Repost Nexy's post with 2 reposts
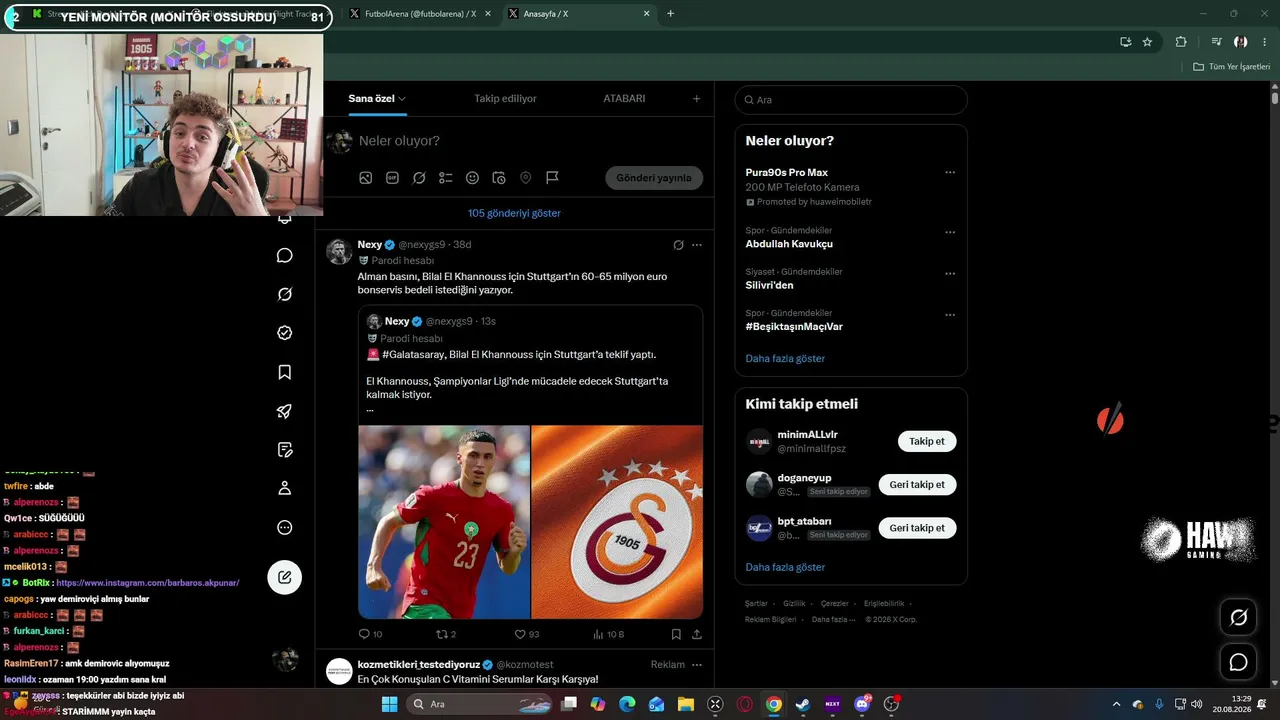The height and width of the screenshot is (720, 1280). tap(442, 634)
